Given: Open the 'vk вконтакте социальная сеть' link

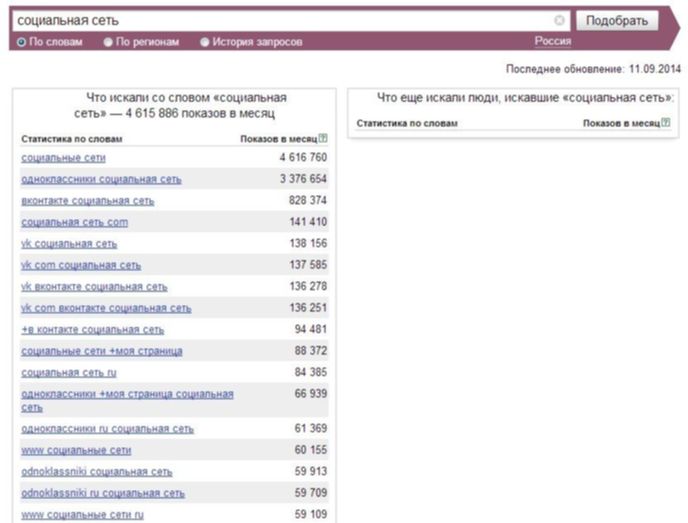Looking at the screenshot, I should click(x=94, y=287).
